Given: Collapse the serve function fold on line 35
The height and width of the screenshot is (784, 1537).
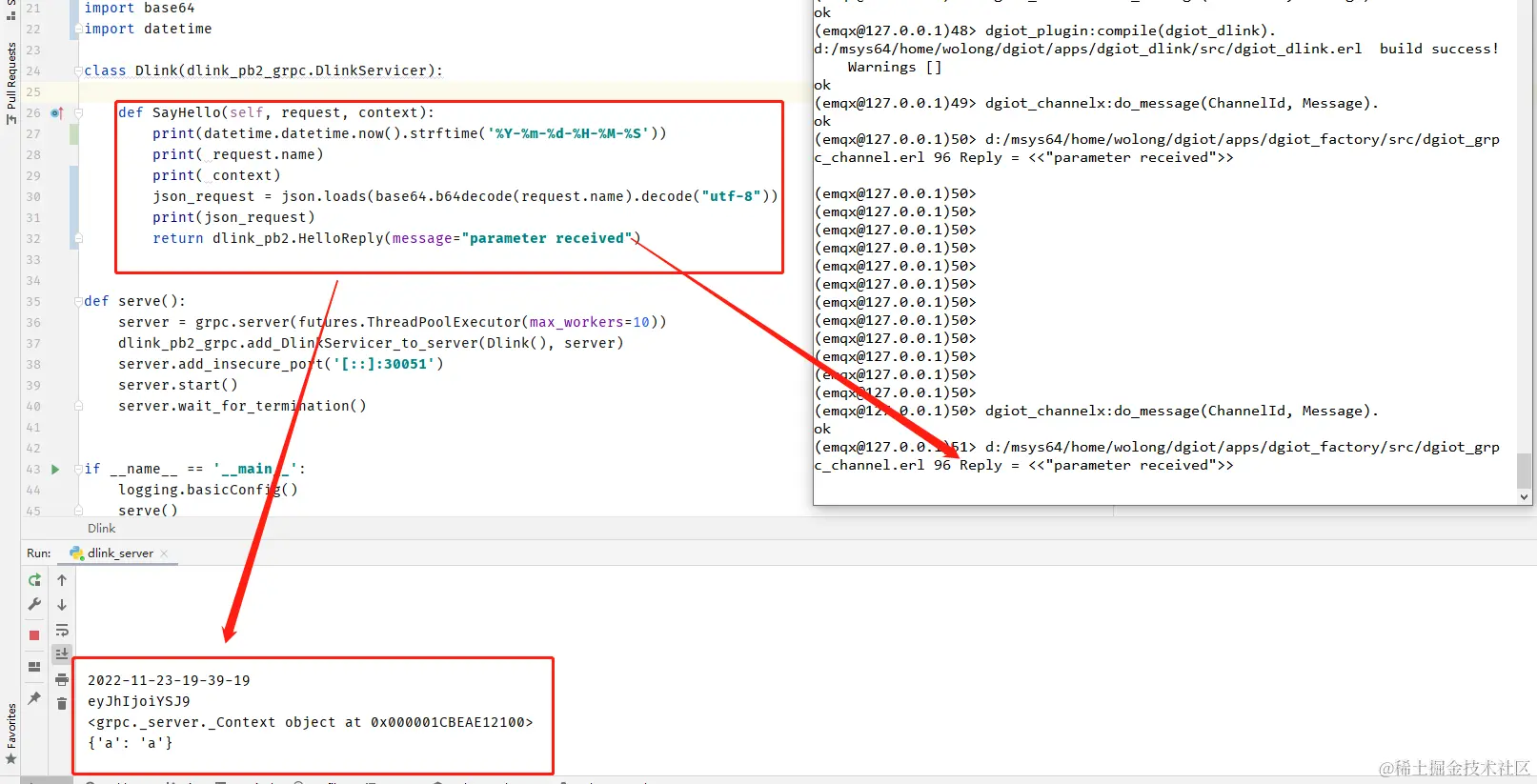Looking at the screenshot, I should pos(79,301).
